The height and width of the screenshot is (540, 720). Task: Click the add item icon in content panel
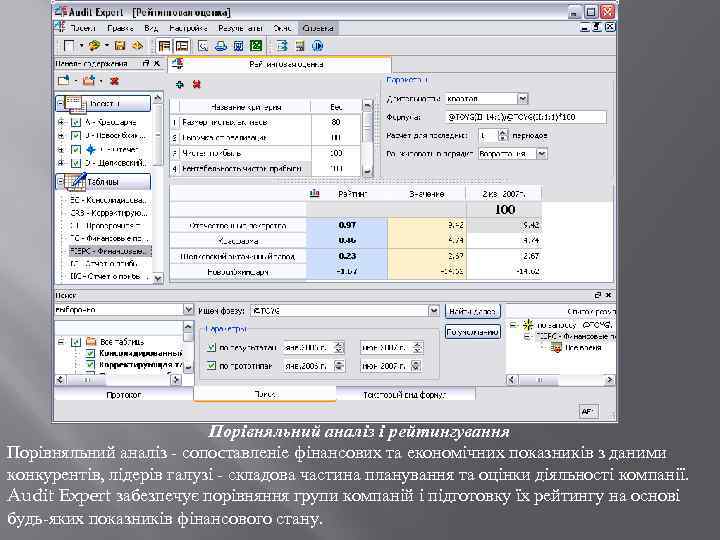(63, 81)
